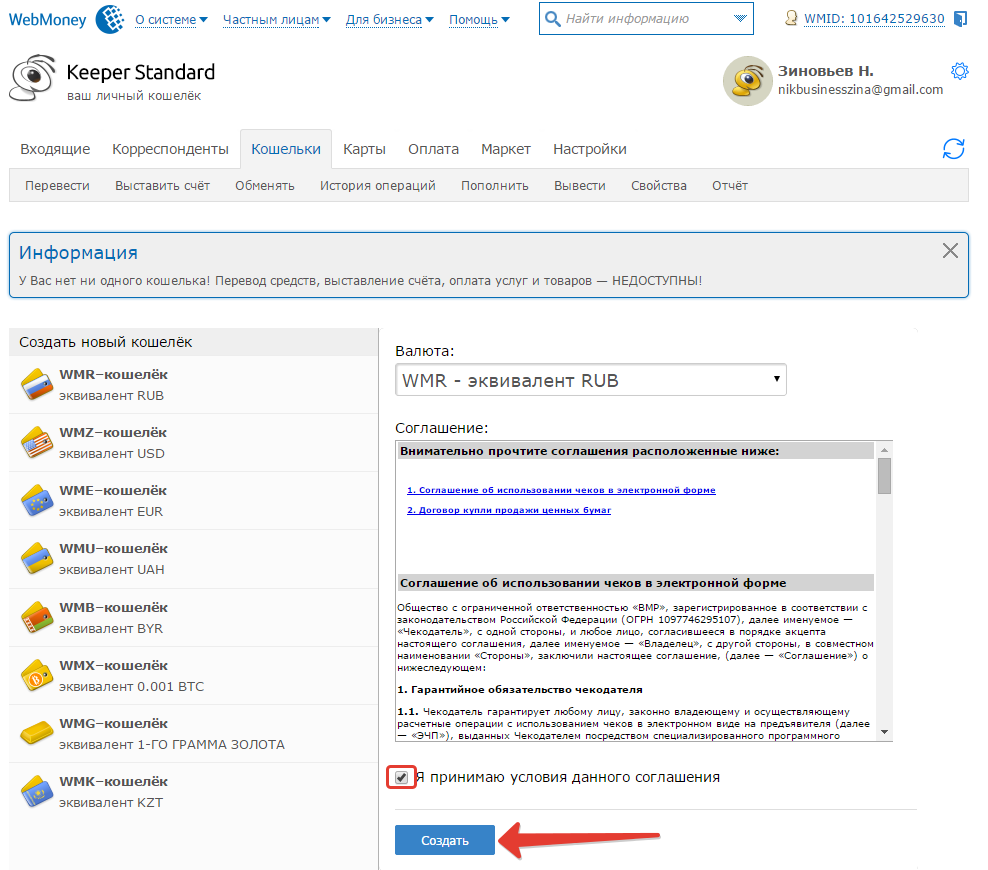
Task: Click the Создать button
Action: pos(445,840)
